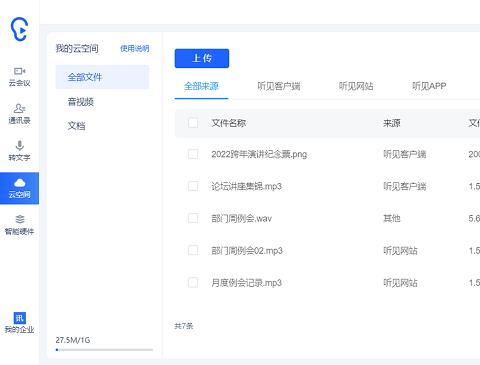Open the 云会议 video meeting section
Viewport: 480px width, 365px height.
[x=19, y=77]
